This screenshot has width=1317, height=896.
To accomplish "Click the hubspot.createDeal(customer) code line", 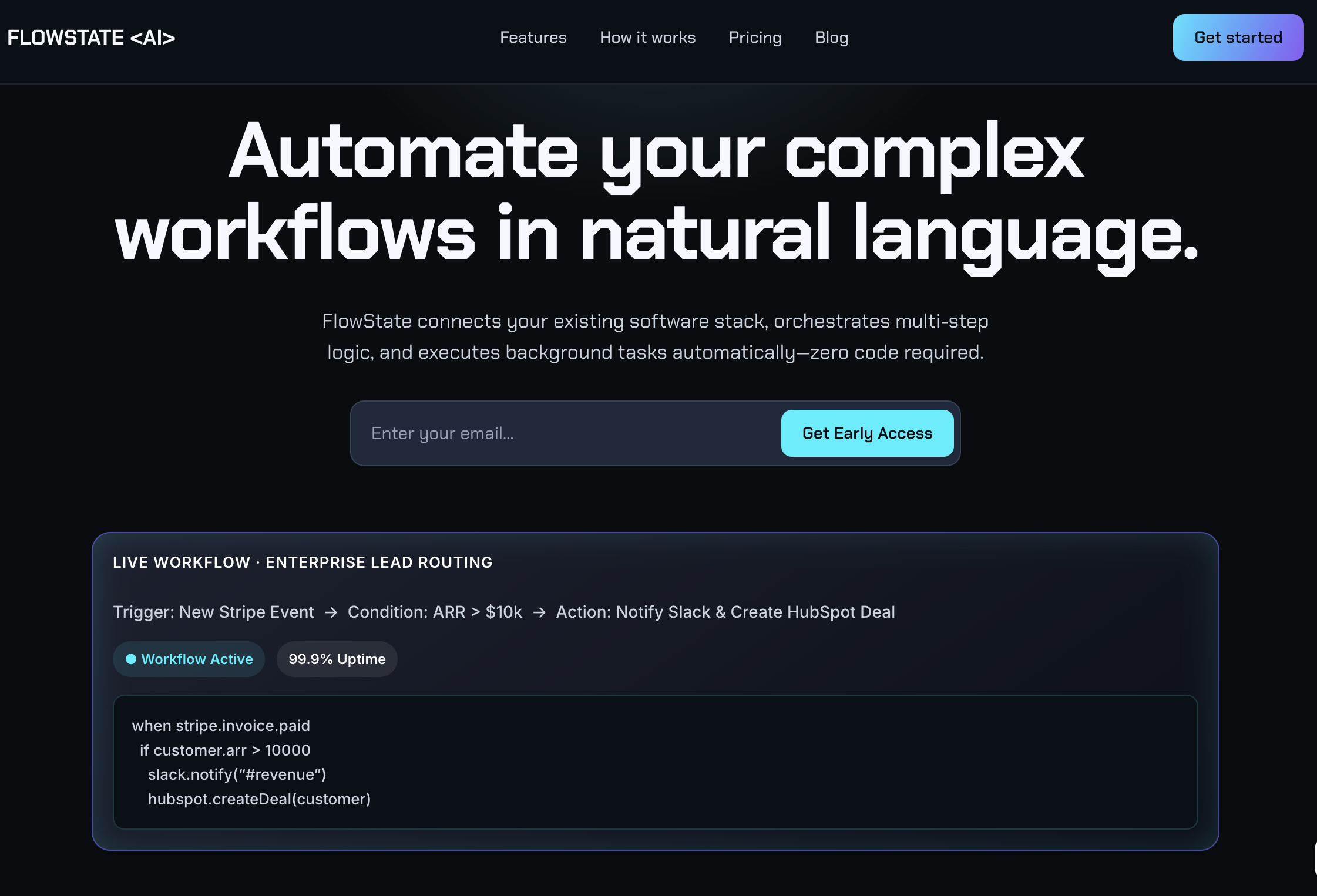I will [x=259, y=799].
